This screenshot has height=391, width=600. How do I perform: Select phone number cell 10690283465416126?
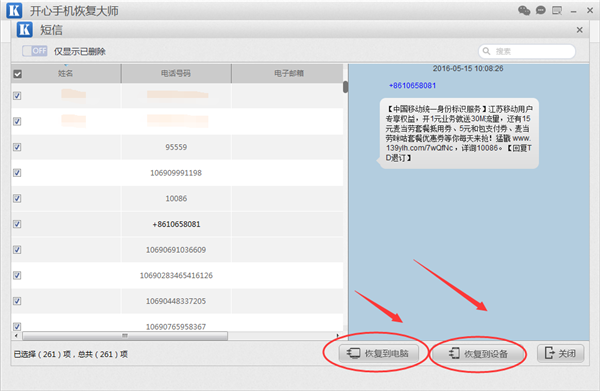176,275
